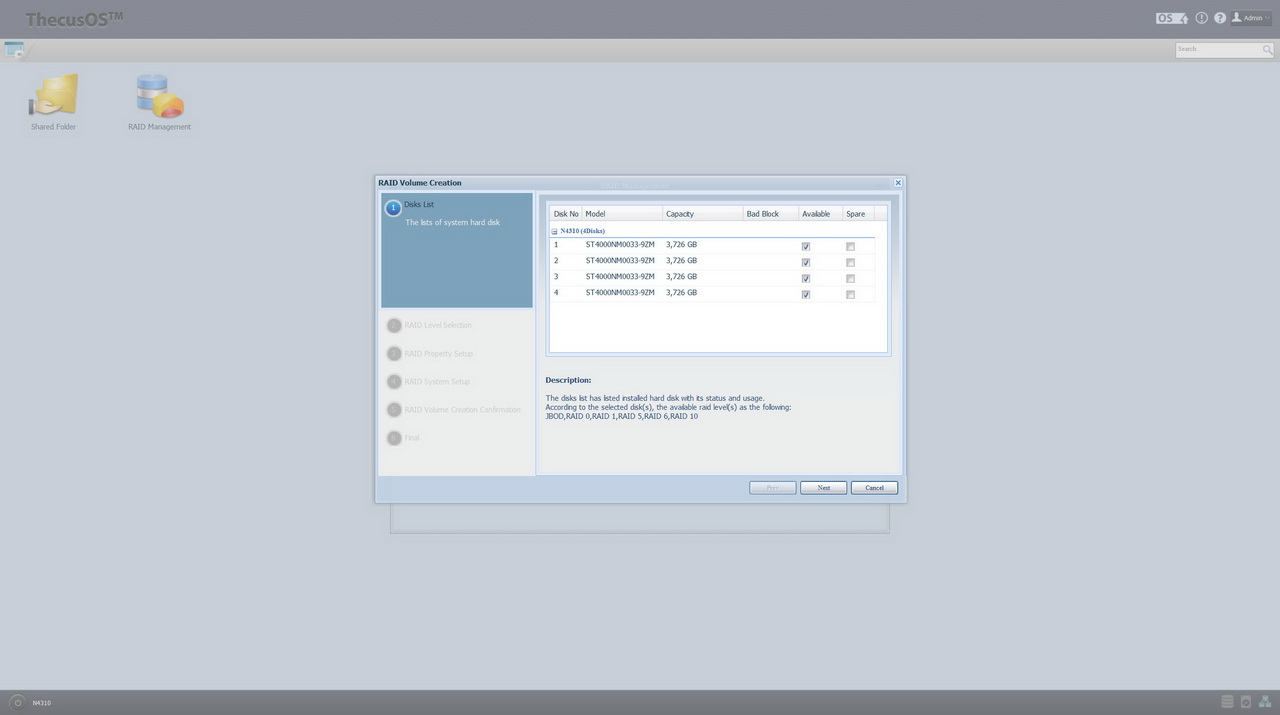Click the Available column header
Screen dimensions: 1280x715
821,214
